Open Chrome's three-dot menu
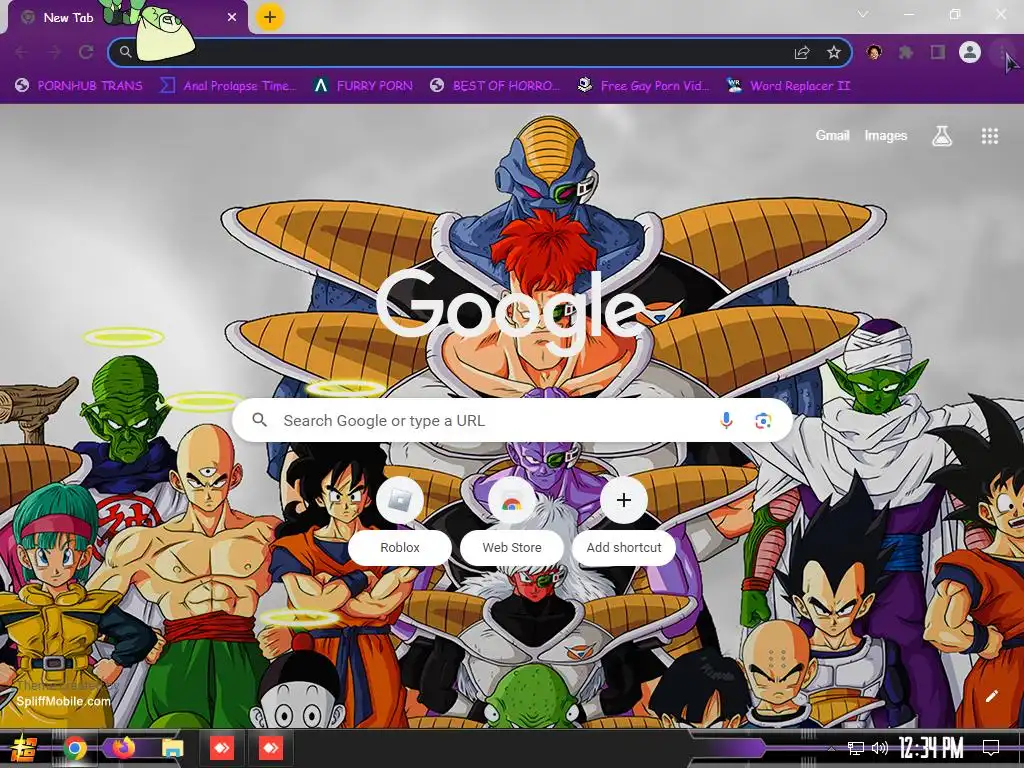This screenshot has width=1024, height=768. 1002,52
